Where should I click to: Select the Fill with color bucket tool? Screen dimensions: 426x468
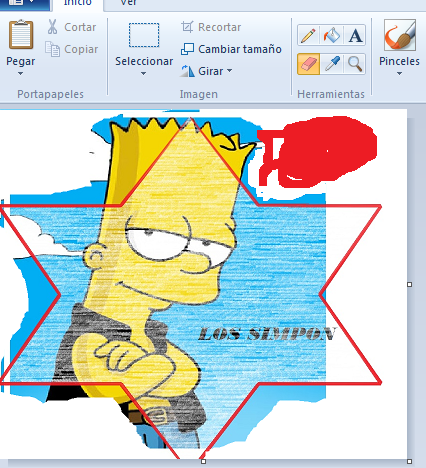click(x=331, y=35)
